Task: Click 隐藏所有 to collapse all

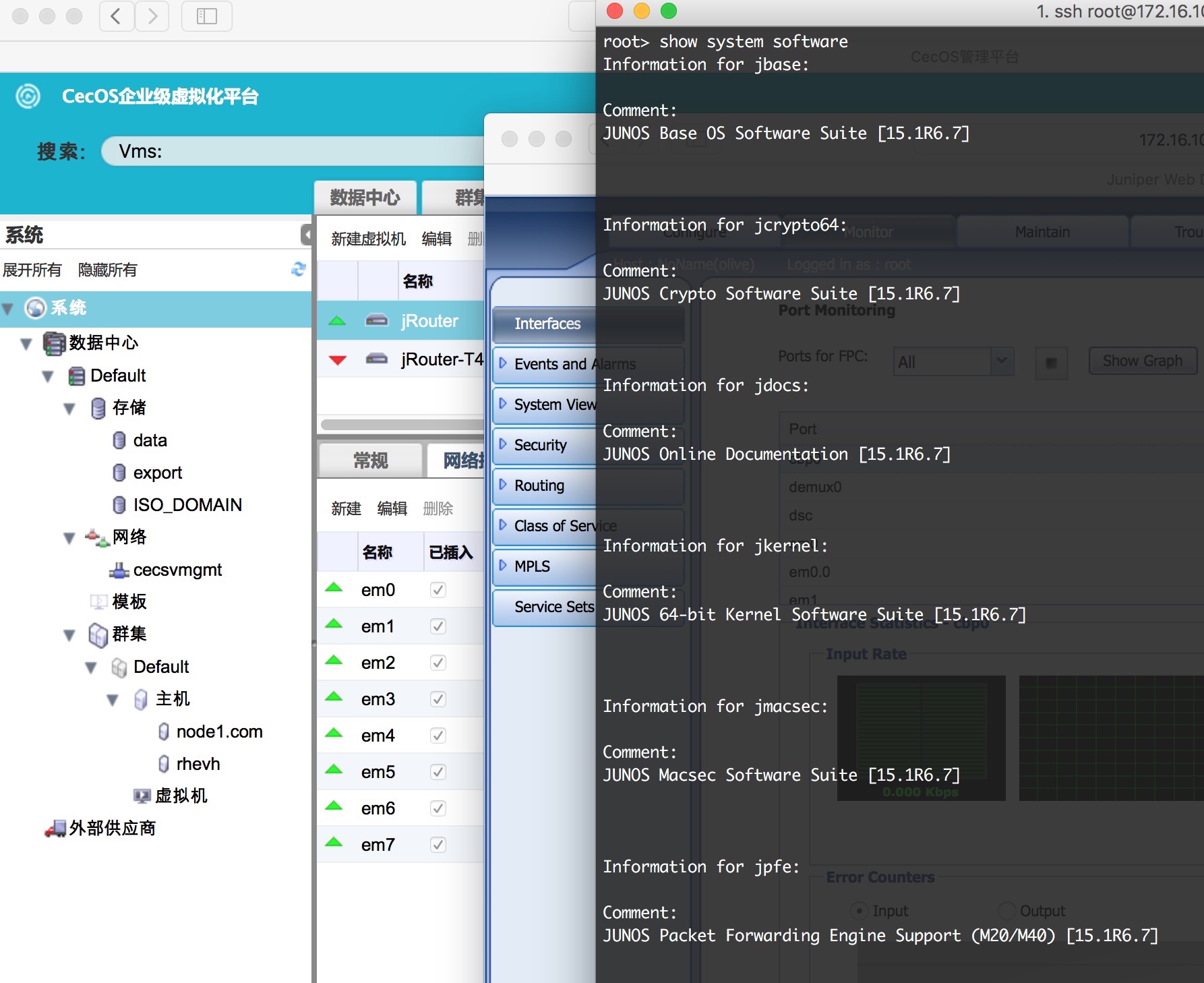Action: [107, 270]
